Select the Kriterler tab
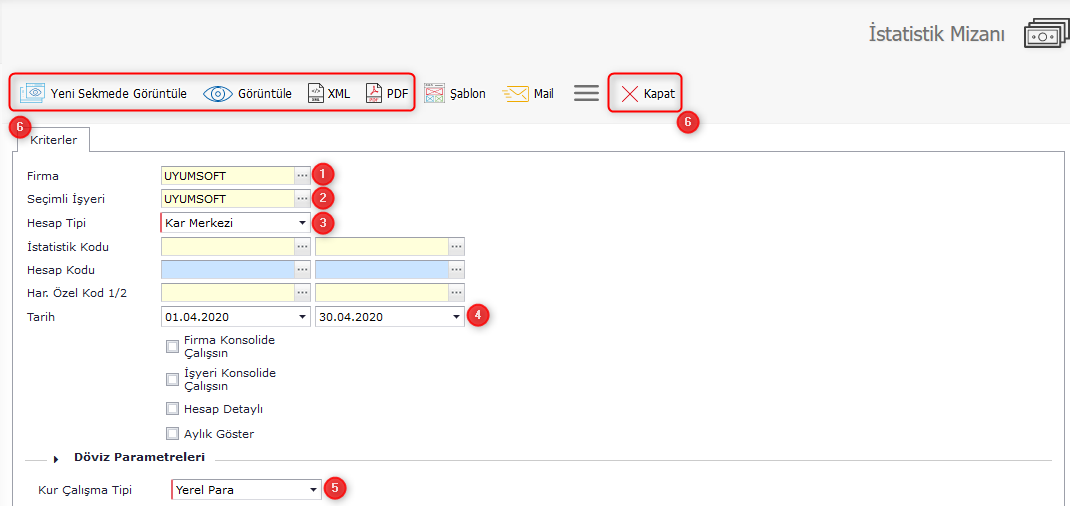The image size is (1070, 506). [x=53, y=140]
